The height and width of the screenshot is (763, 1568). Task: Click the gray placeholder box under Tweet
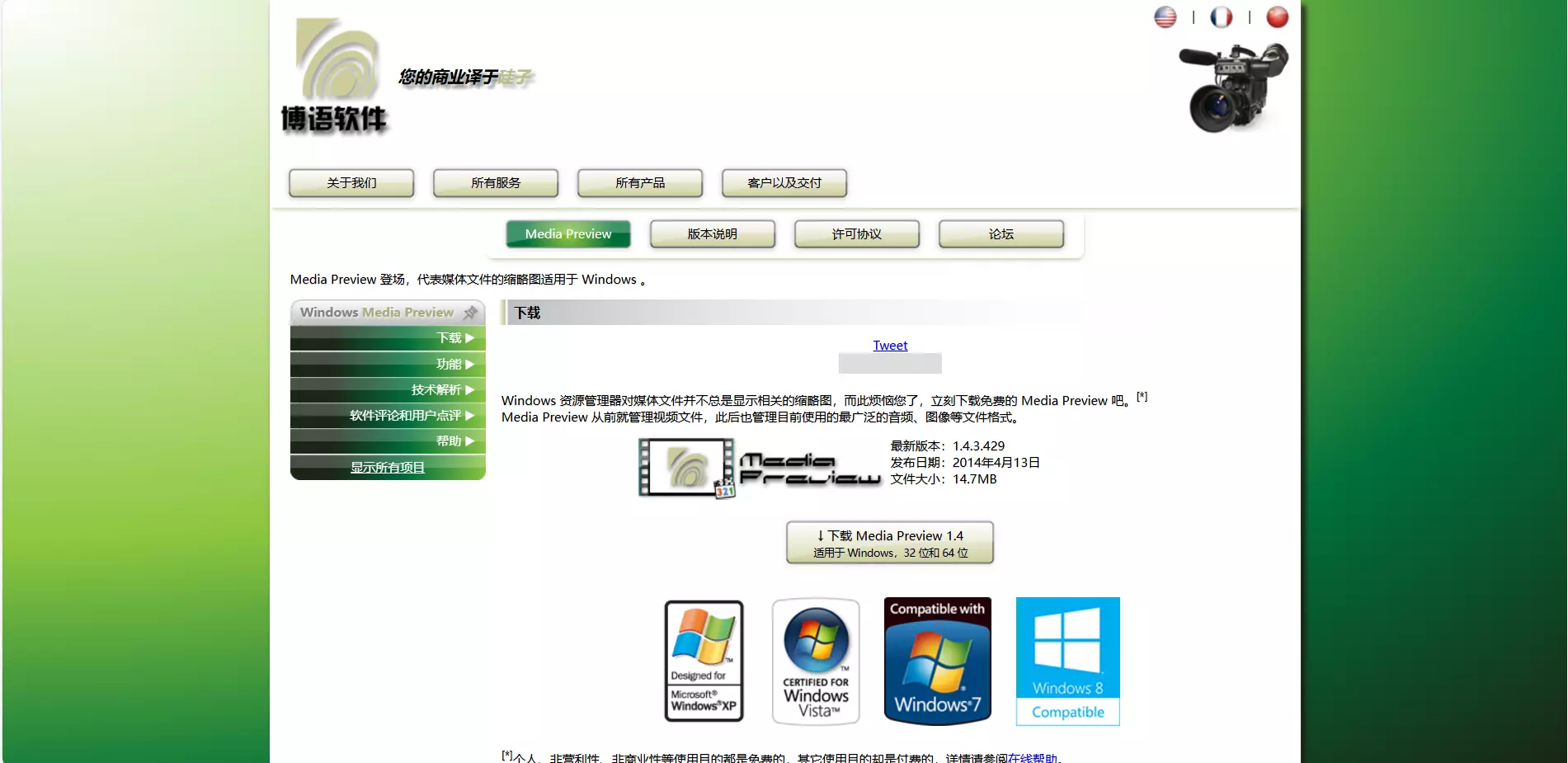coord(890,364)
